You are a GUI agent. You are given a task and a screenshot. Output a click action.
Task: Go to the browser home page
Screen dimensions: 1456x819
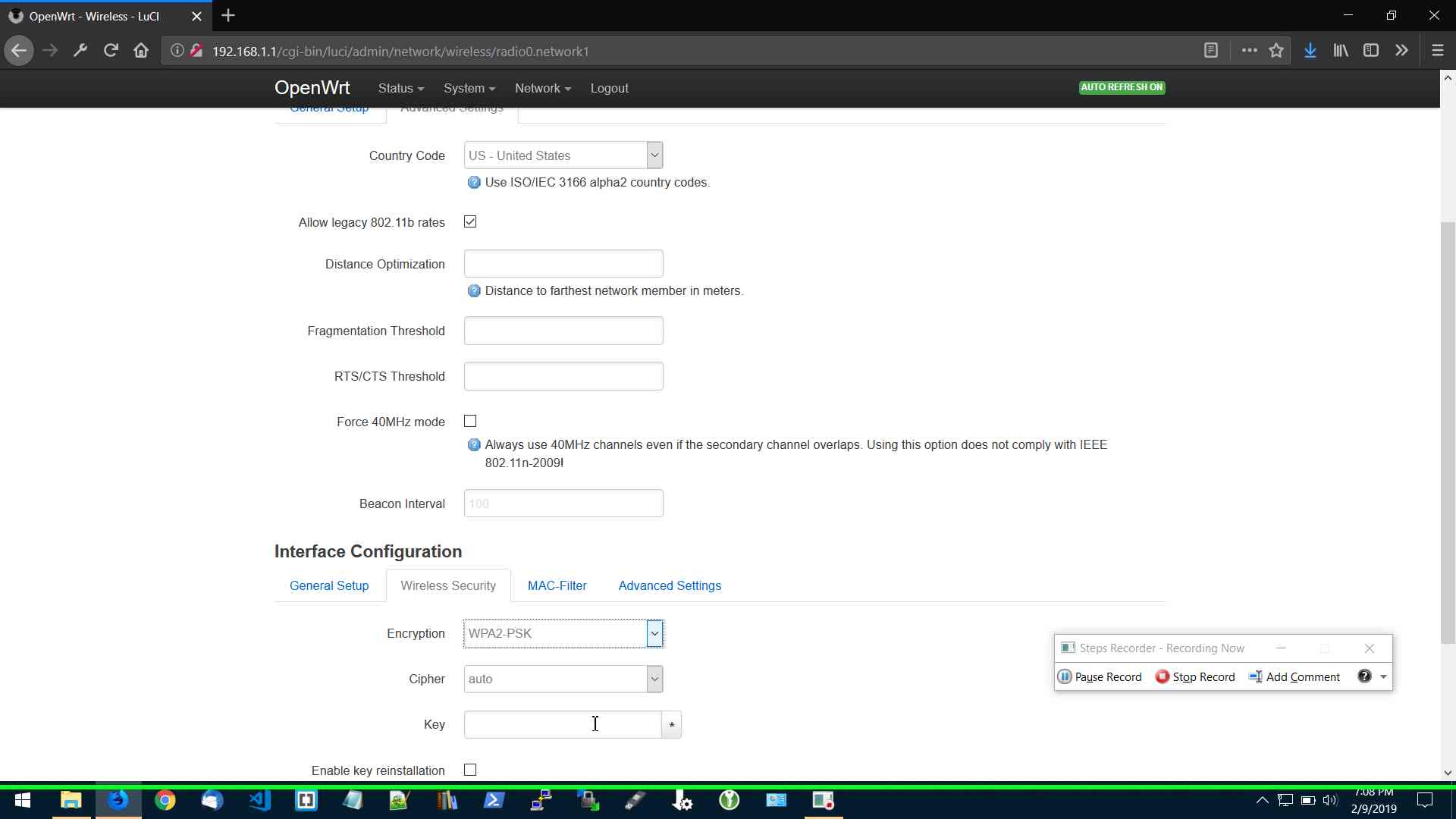(x=141, y=51)
